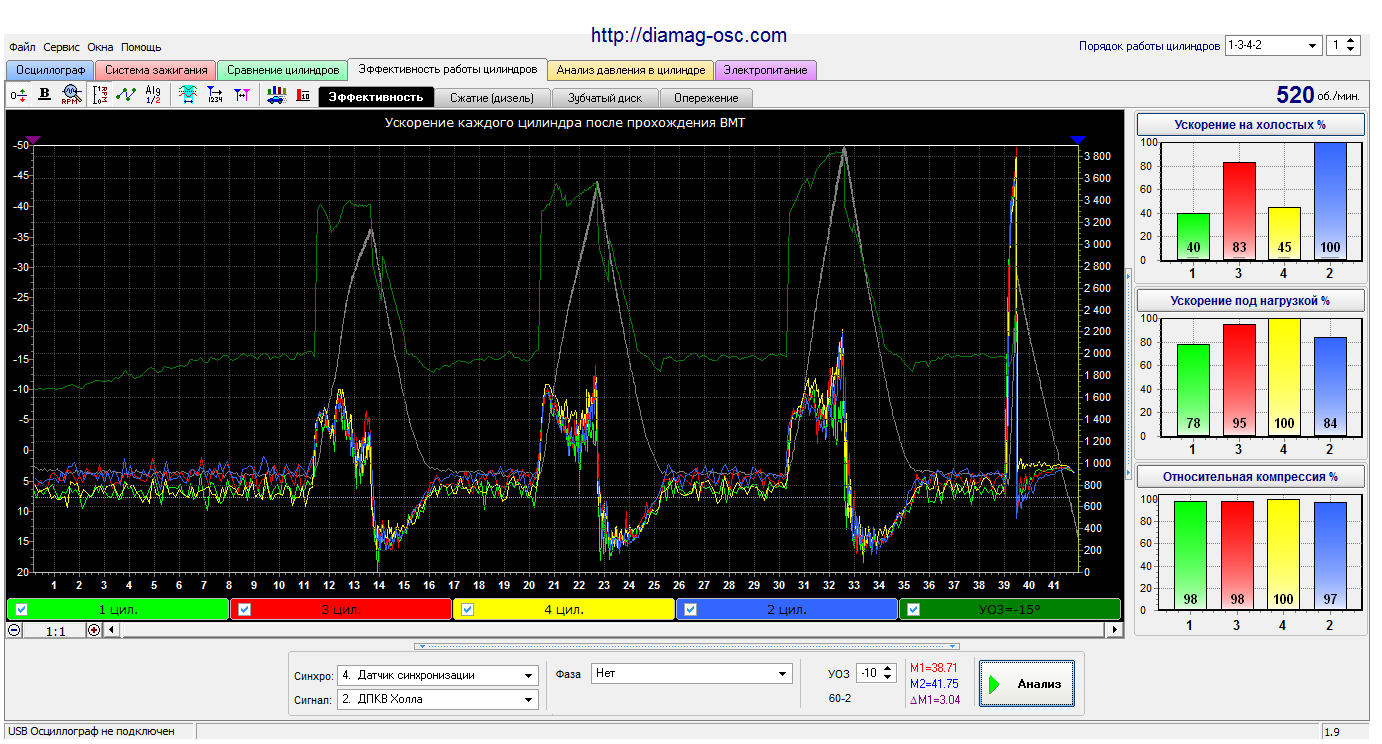The image size is (1382, 744).
Task: Click the Ускорение на холостых % header
Action: pos(1251,124)
